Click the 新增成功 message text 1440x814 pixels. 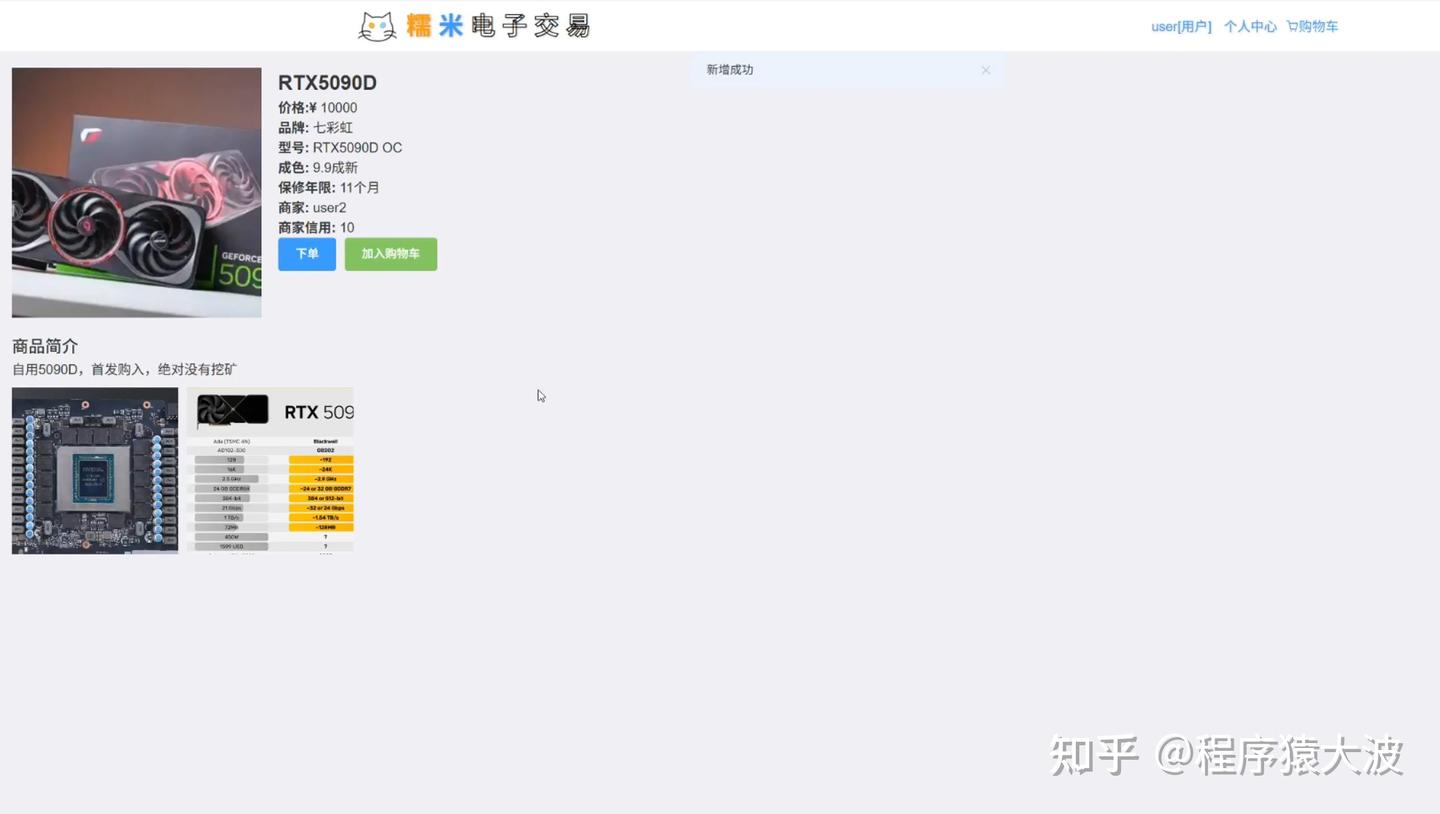click(730, 70)
